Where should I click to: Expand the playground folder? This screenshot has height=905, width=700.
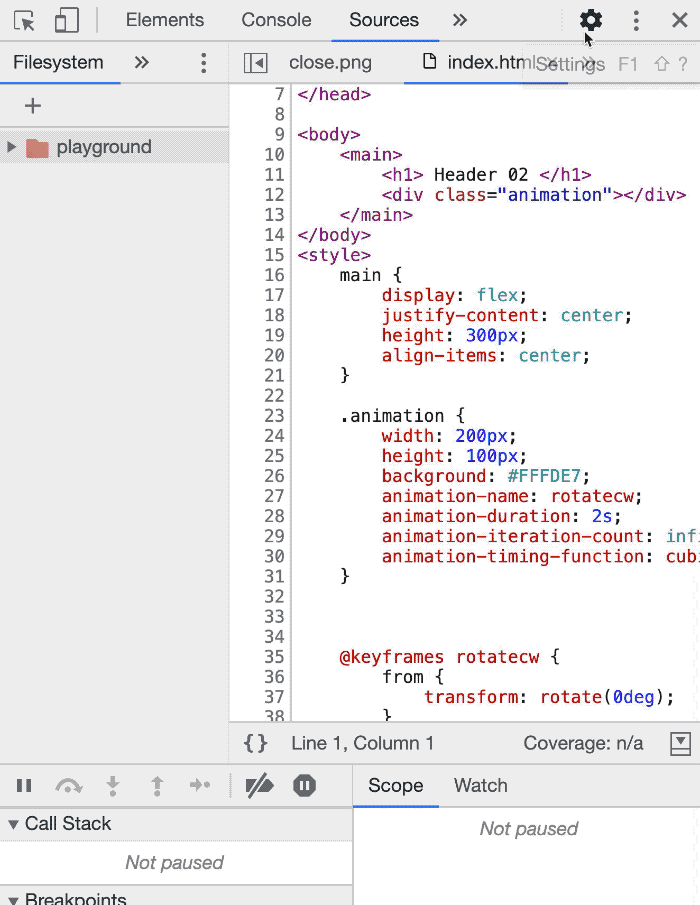tap(12, 147)
